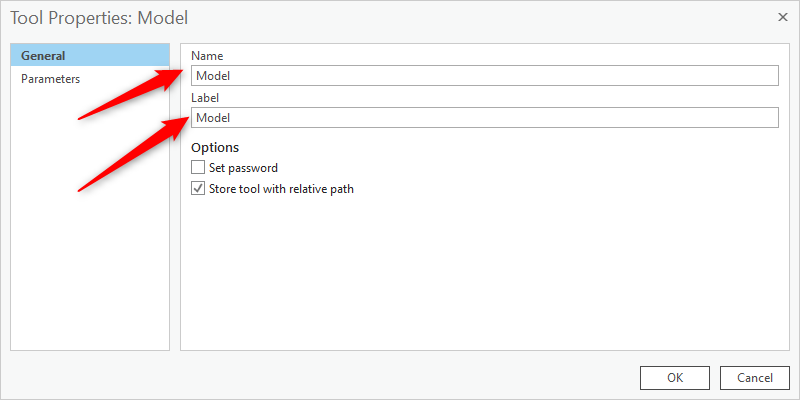Confirm with the OK button
This screenshot has height=400, width=800.
click(674, 378)
